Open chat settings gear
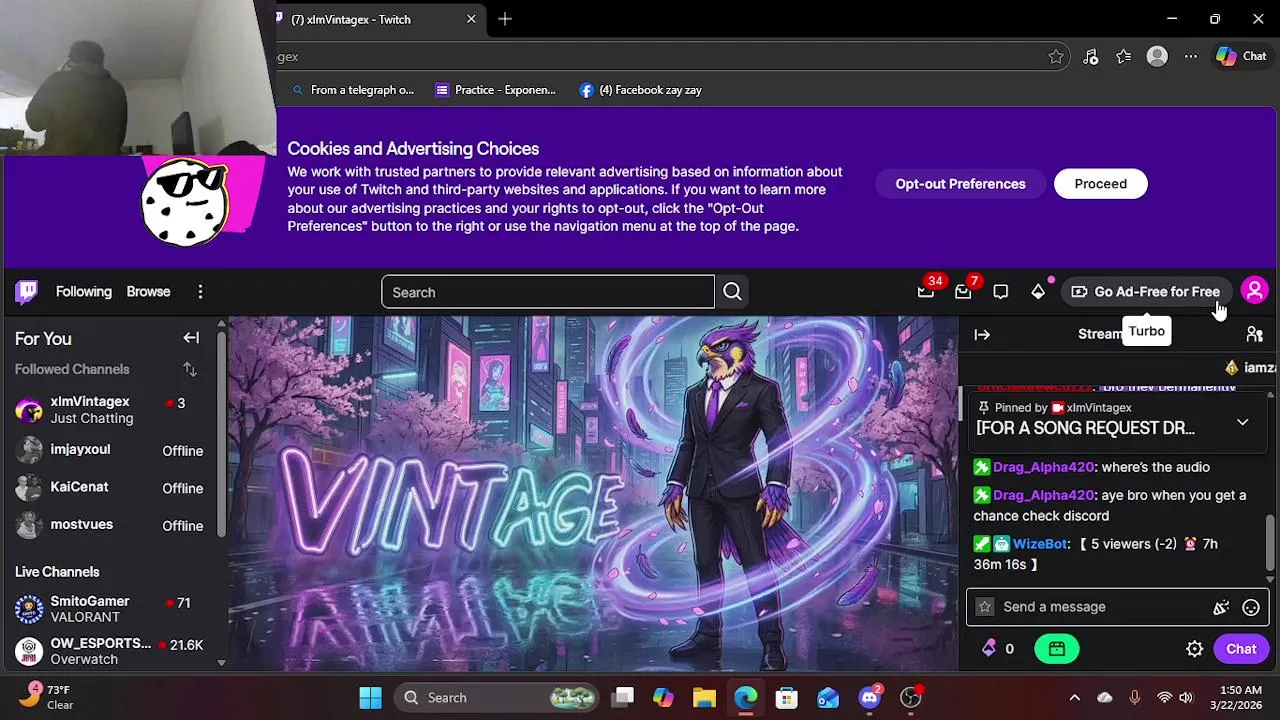The width and height of the screenshot is (1280, 720). tap(1194, 649)
